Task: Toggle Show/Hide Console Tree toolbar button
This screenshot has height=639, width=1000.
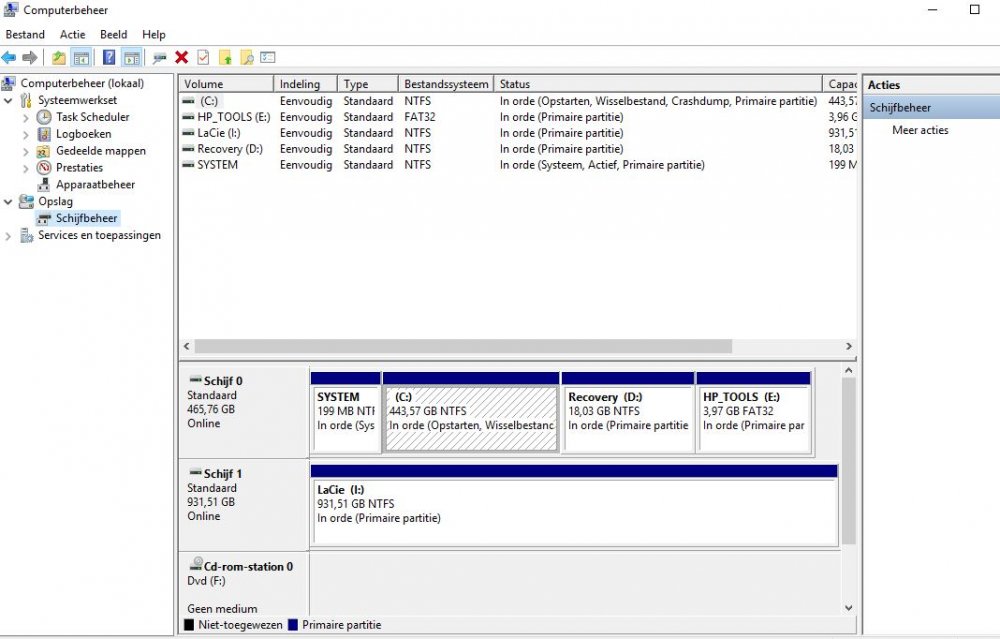Action: tap(82, 58)
